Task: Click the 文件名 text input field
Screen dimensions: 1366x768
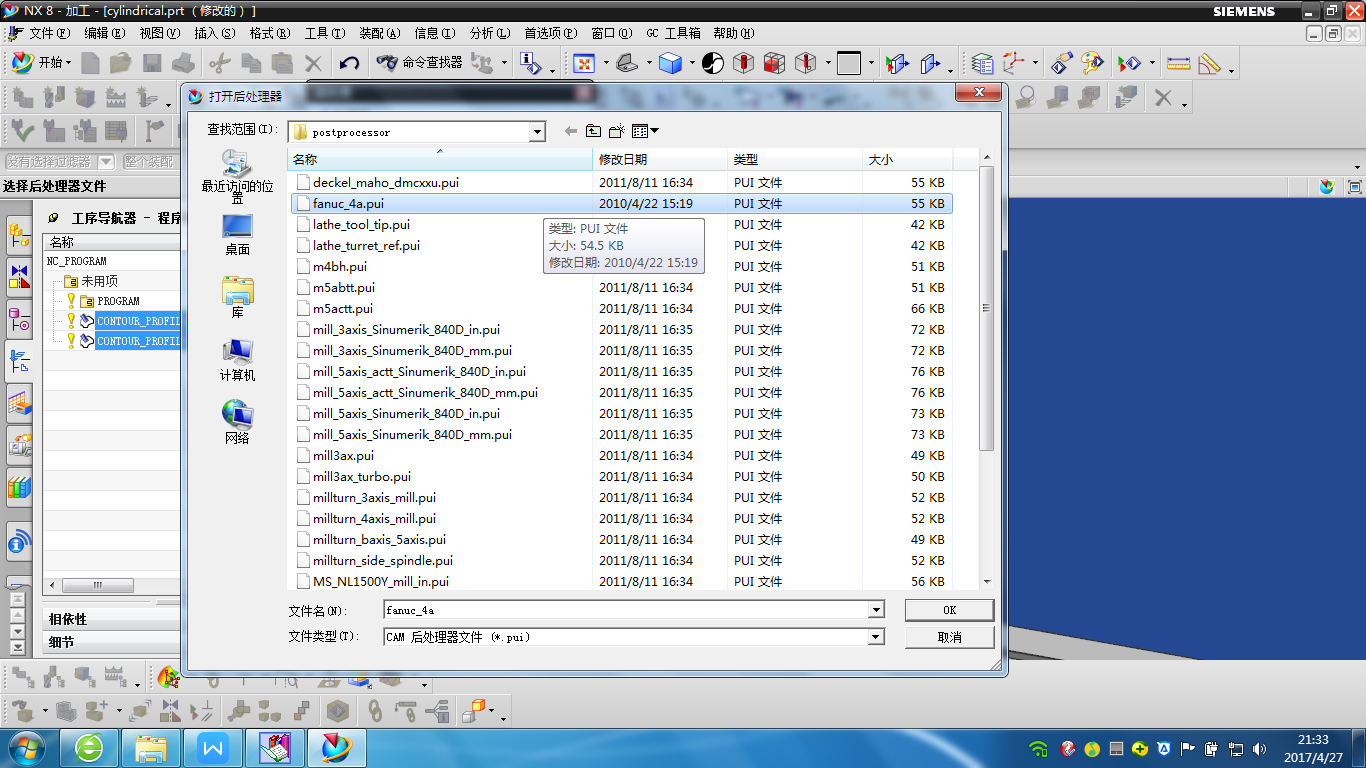Action: coord(626,610)
